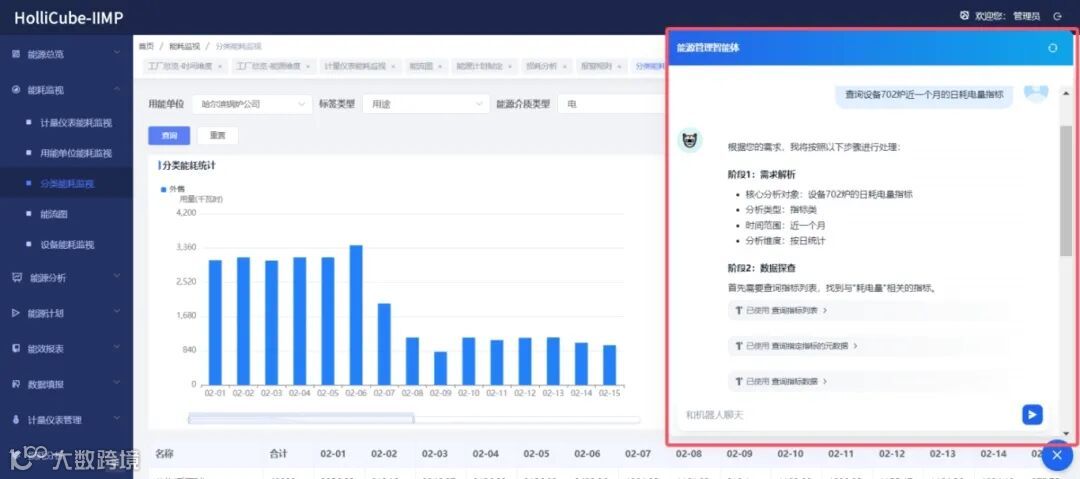Open 能流图 in sidebar
This screenshot has width=1080, height=479.
pos(54,214)
